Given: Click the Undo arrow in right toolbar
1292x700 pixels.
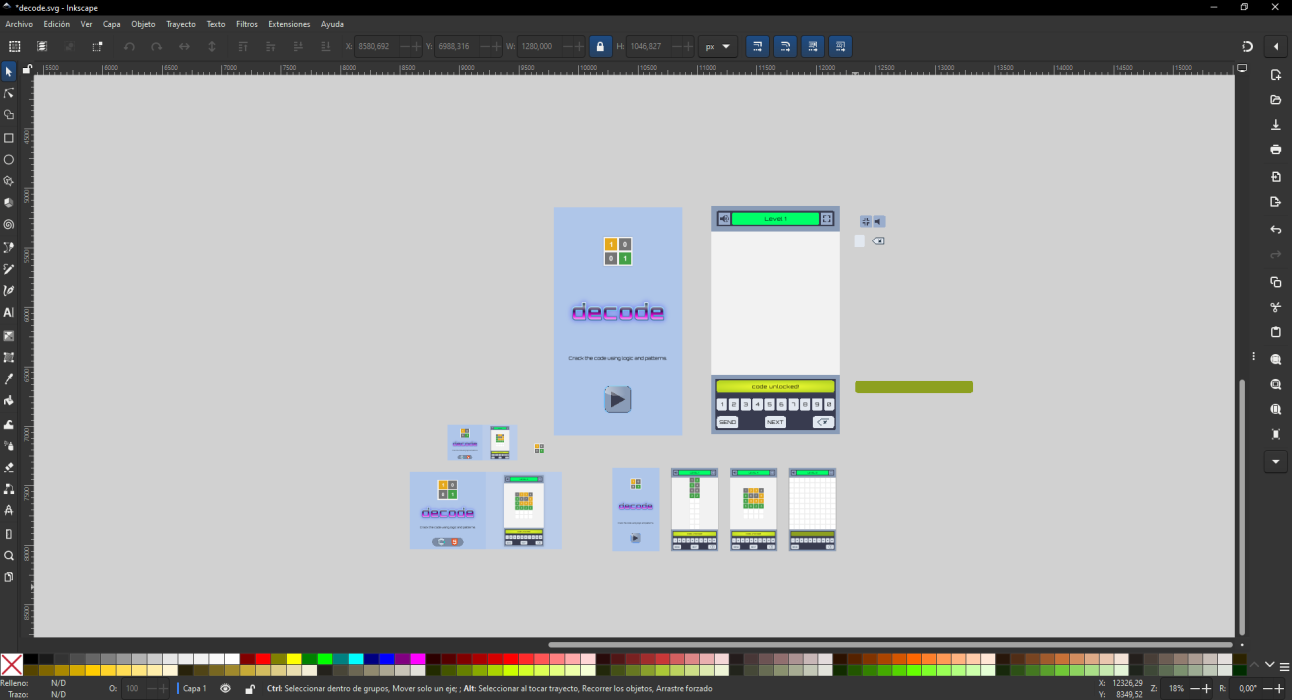Looking at the screenshot, I should [1275, 230].
